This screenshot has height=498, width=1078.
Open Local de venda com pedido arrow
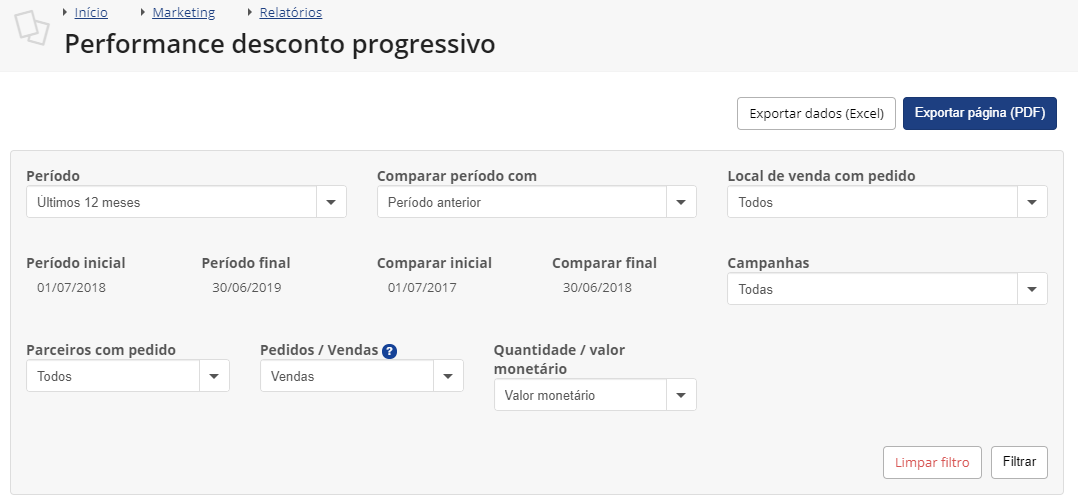point(1032,202)
